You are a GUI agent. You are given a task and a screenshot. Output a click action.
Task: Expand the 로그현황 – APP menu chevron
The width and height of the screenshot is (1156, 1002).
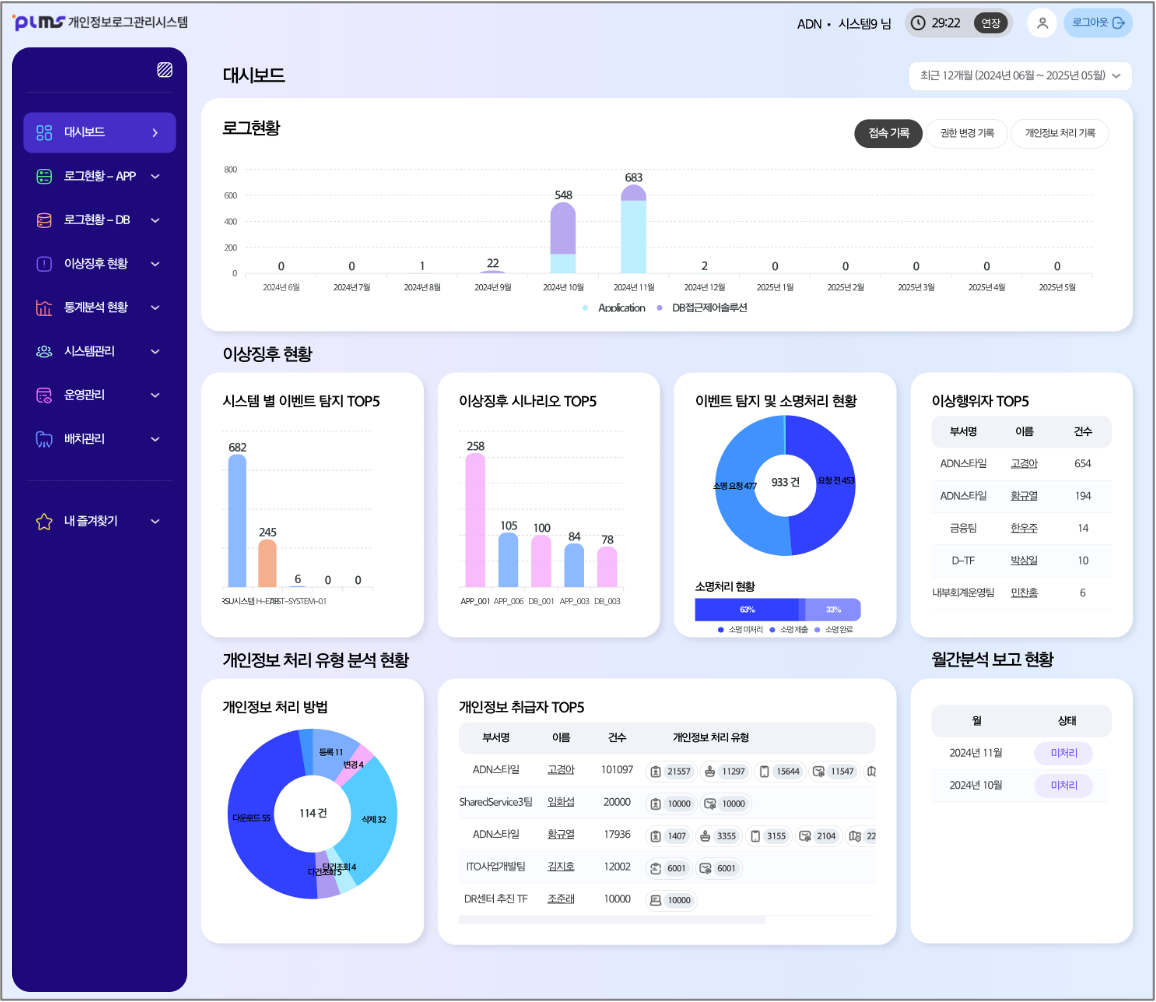tap(155, 176)
